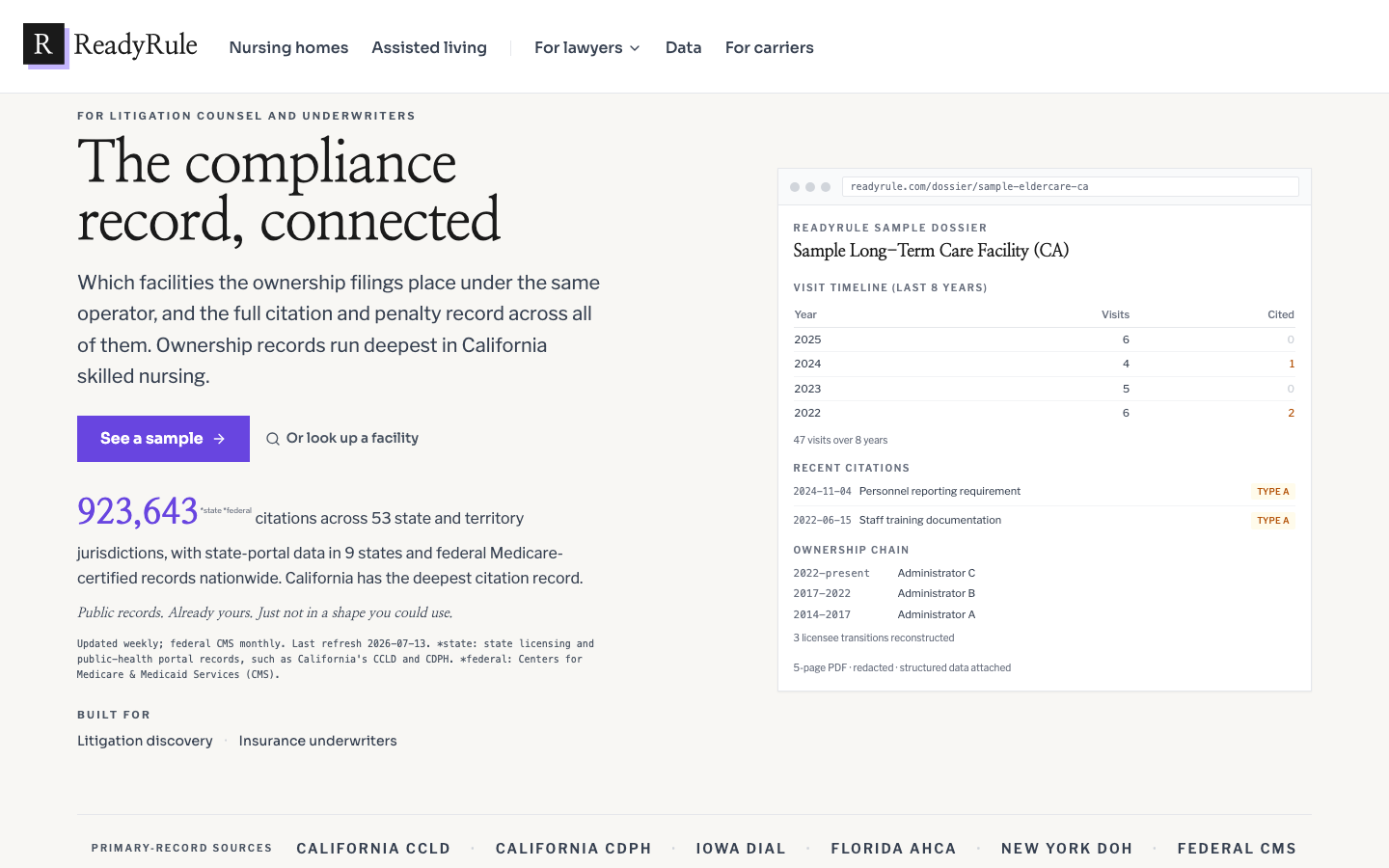Viewport: 1389px width, 868px height.
Task: Click the 3 licensee transitions reconstructed note
Action: click(x=874, y=637)
